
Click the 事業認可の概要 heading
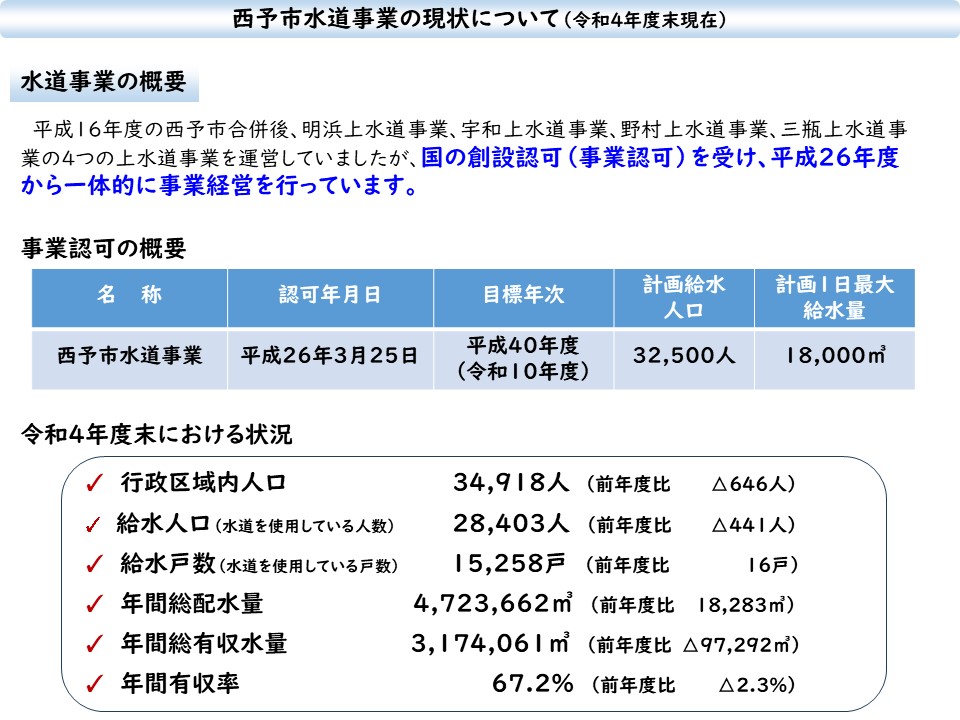click(103, 249)
